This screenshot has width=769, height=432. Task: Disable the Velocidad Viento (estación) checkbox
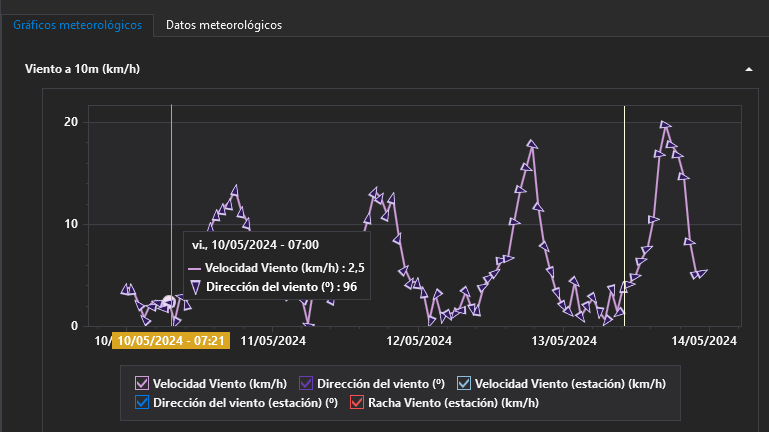463,383
